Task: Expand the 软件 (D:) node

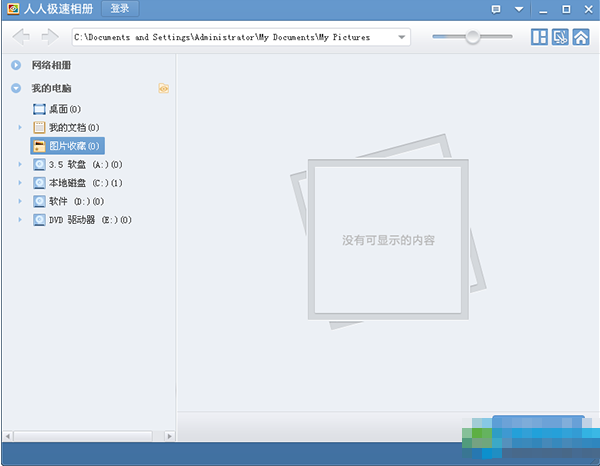Action: (x=20, y=201)
